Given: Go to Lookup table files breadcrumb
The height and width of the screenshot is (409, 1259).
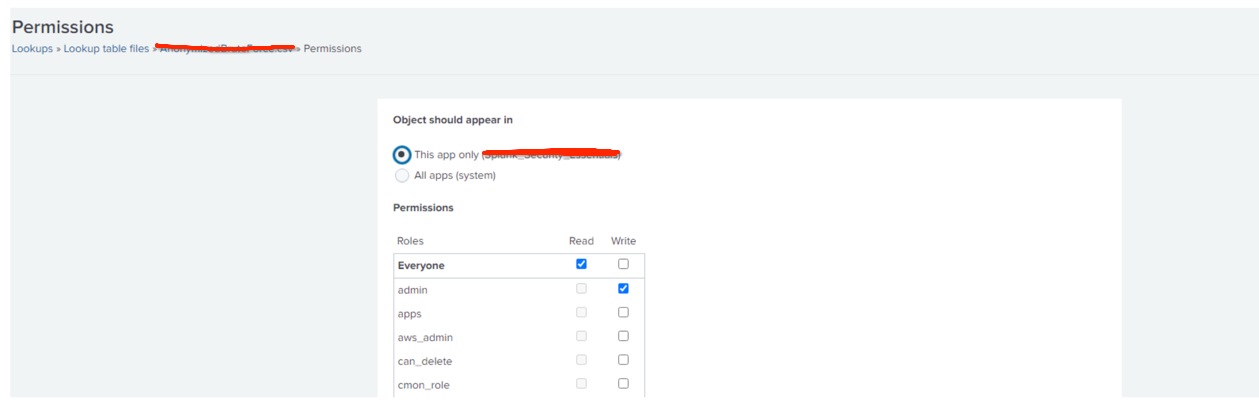Looking at the screenshot, I should [106, 48].
